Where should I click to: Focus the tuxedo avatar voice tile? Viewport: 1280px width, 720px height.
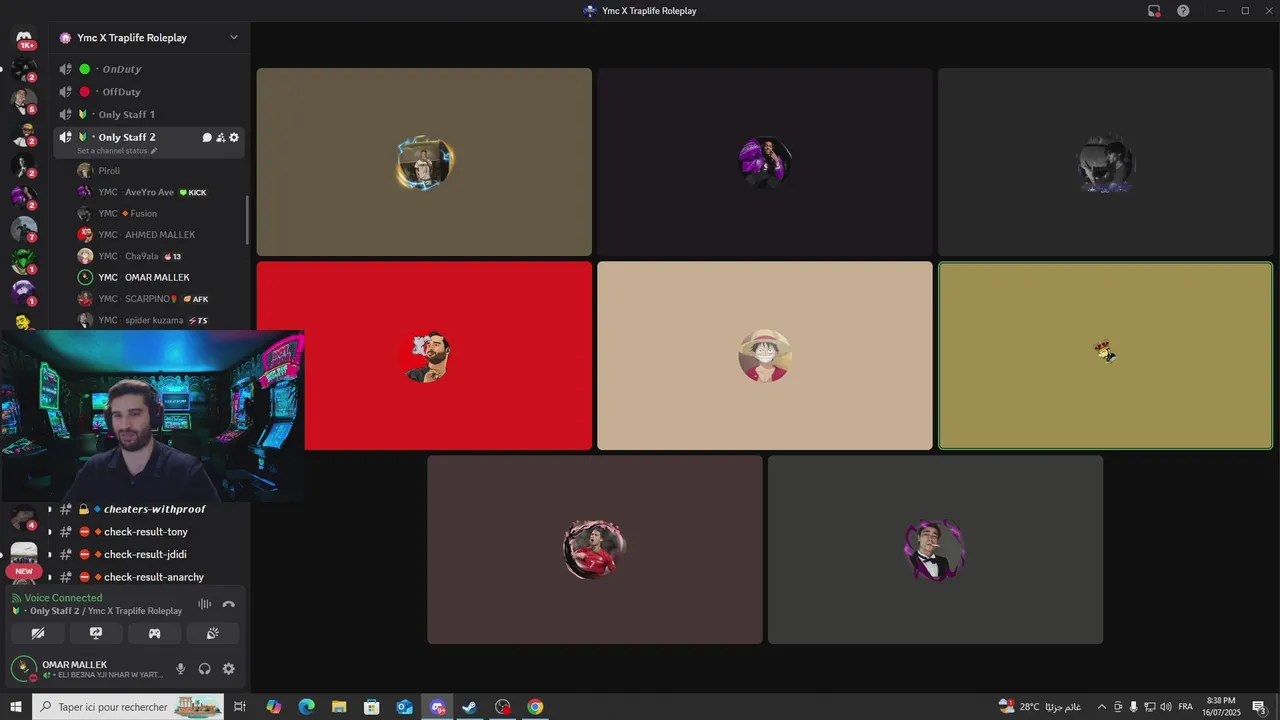point(935,550)
